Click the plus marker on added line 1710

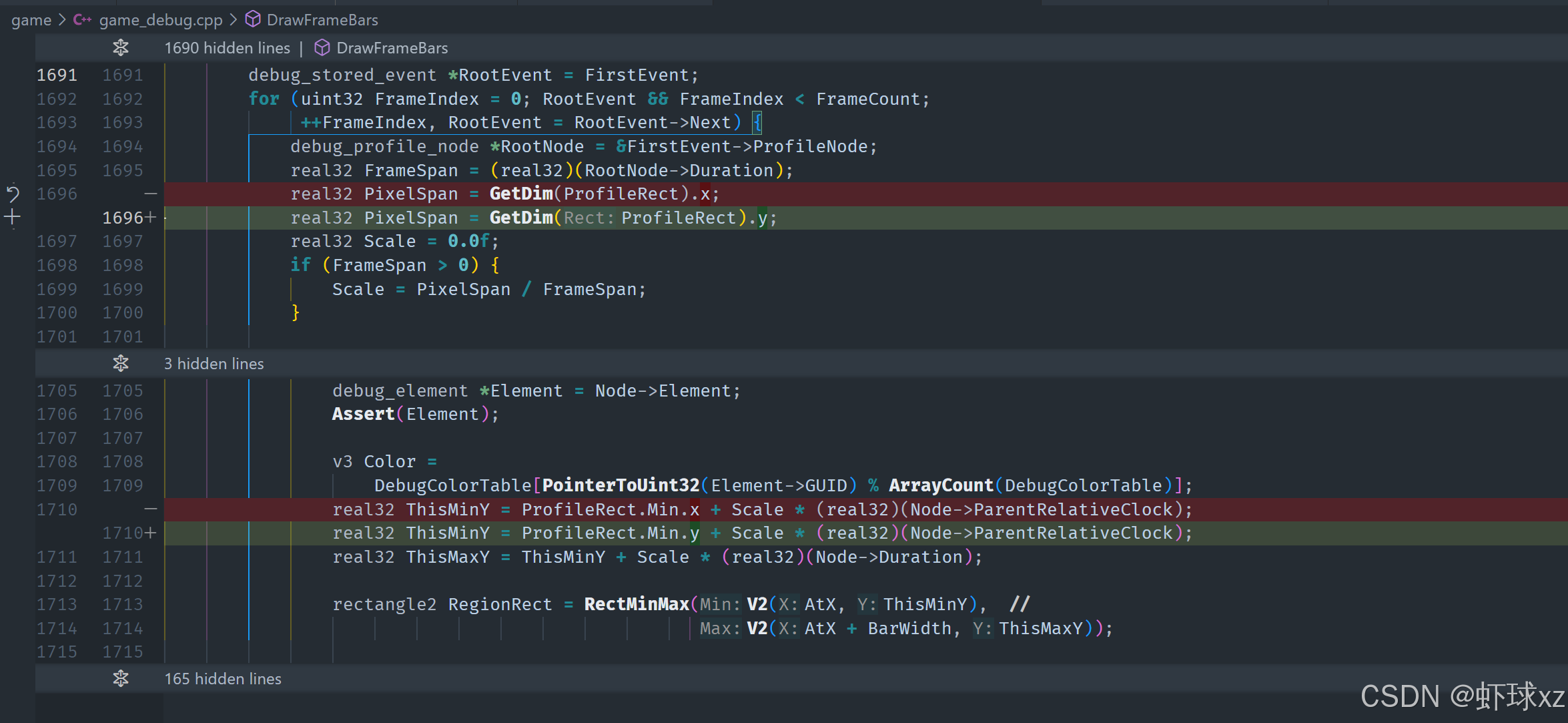tap(151, 533)
